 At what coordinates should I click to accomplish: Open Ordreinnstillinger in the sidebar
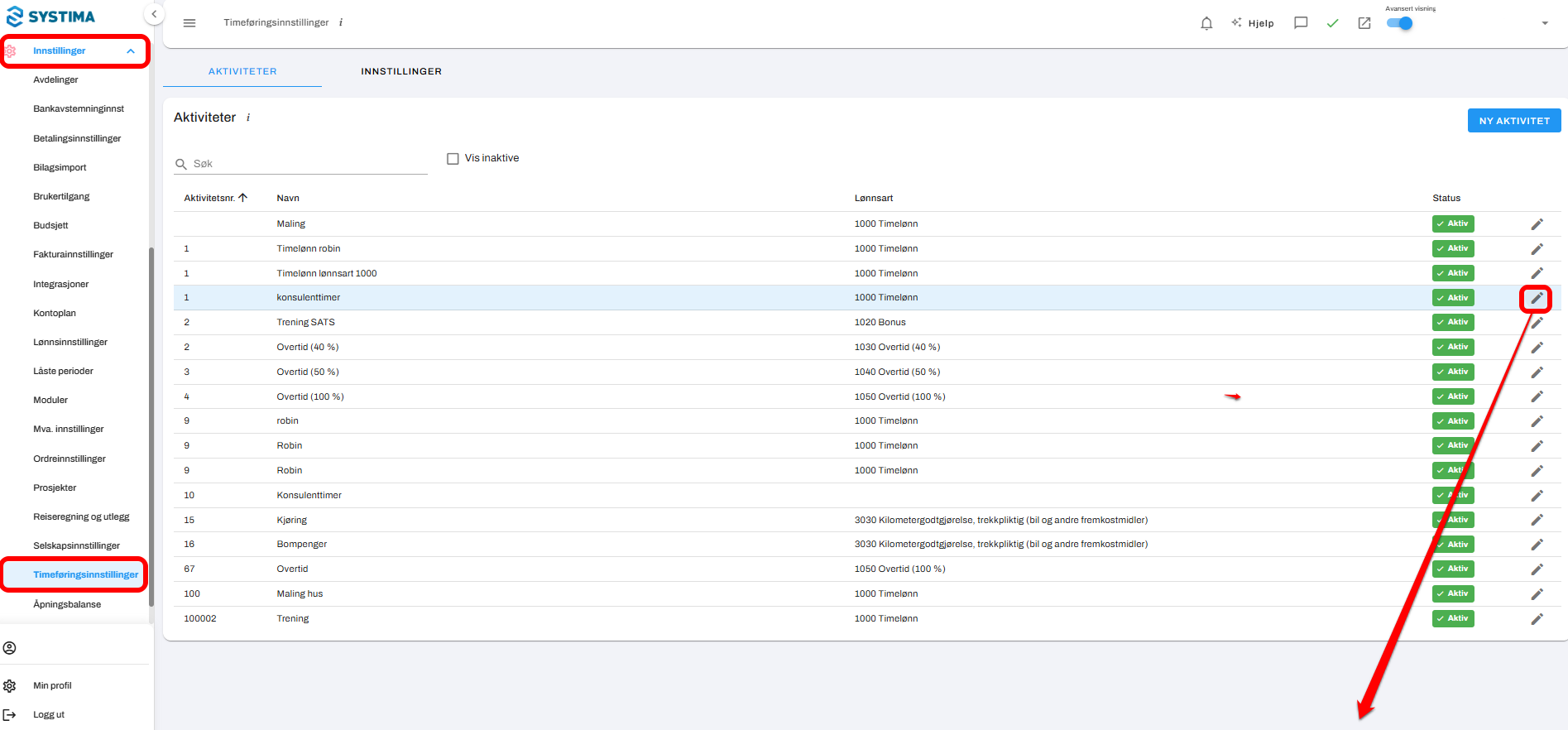(x=70, y=459)
